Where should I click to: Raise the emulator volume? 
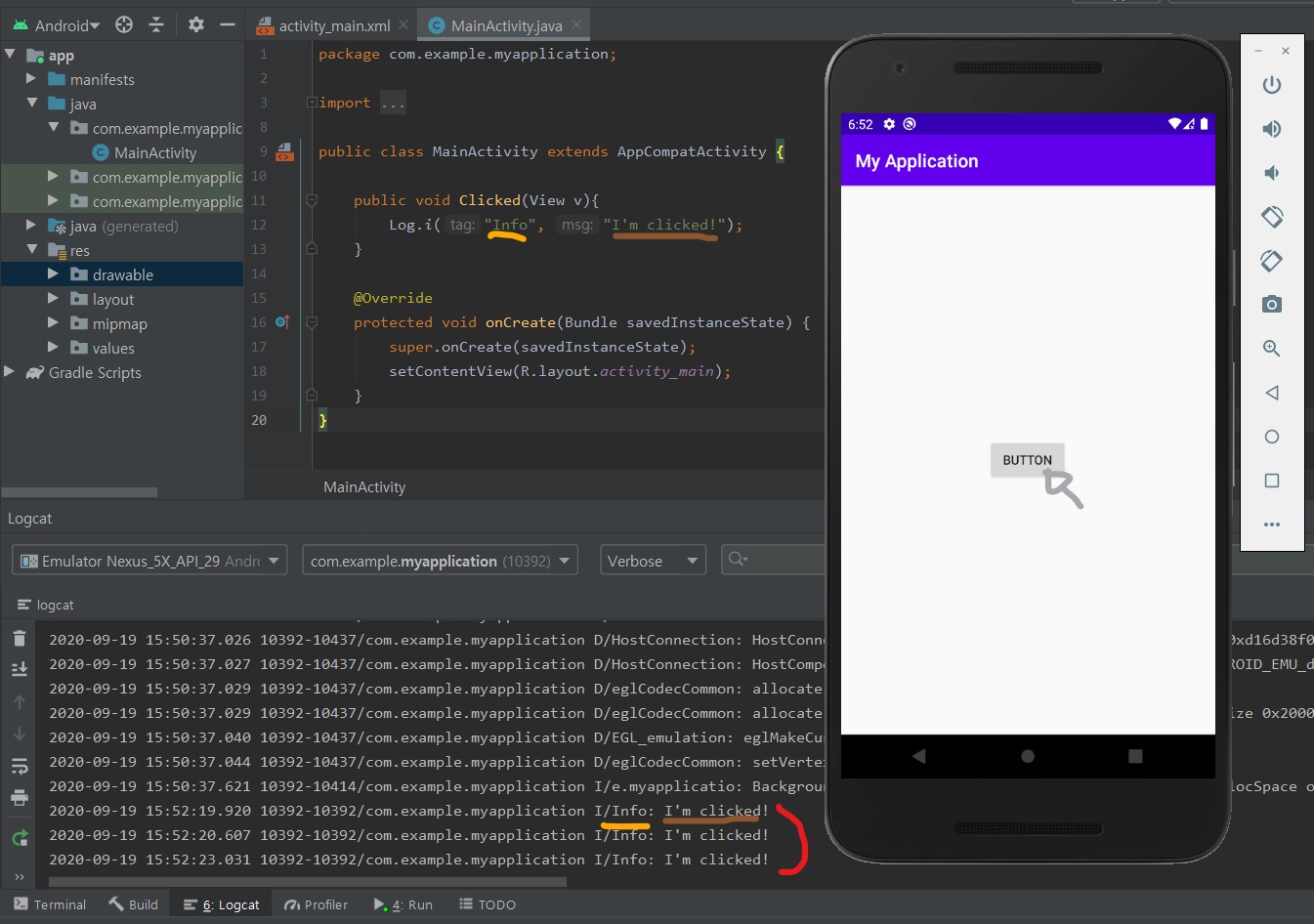pos(1271,129)
